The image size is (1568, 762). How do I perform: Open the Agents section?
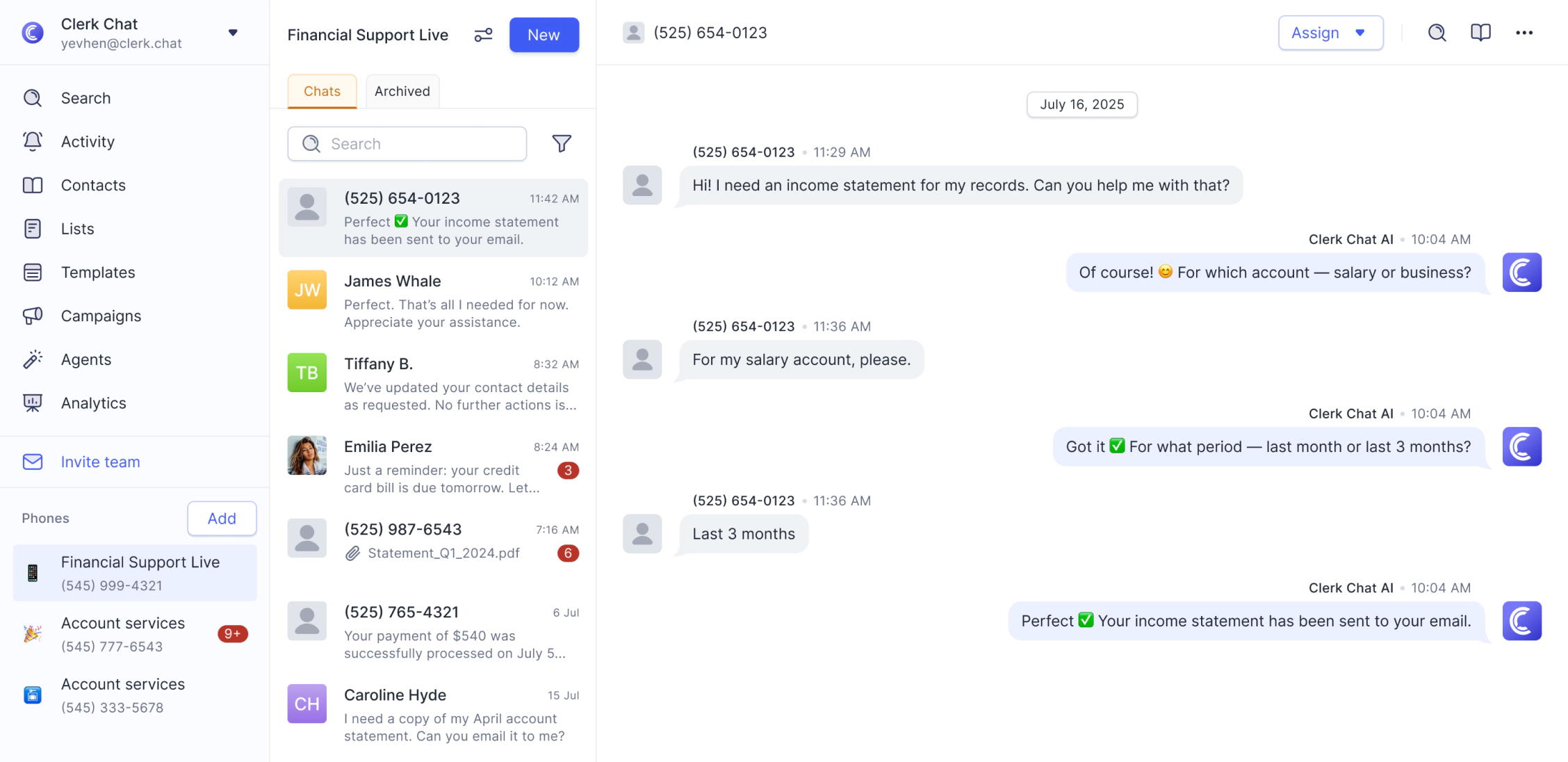(85, 359)
